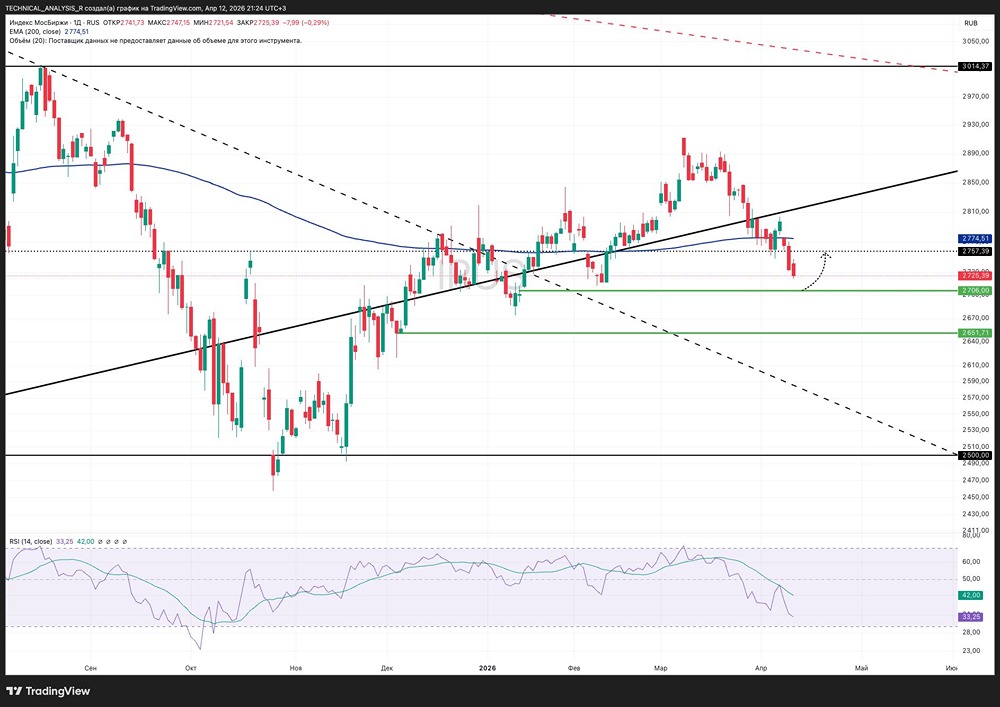1000x707 pixels.
Task: Click the 2026 year label on time axis
Action: [487, 668]
